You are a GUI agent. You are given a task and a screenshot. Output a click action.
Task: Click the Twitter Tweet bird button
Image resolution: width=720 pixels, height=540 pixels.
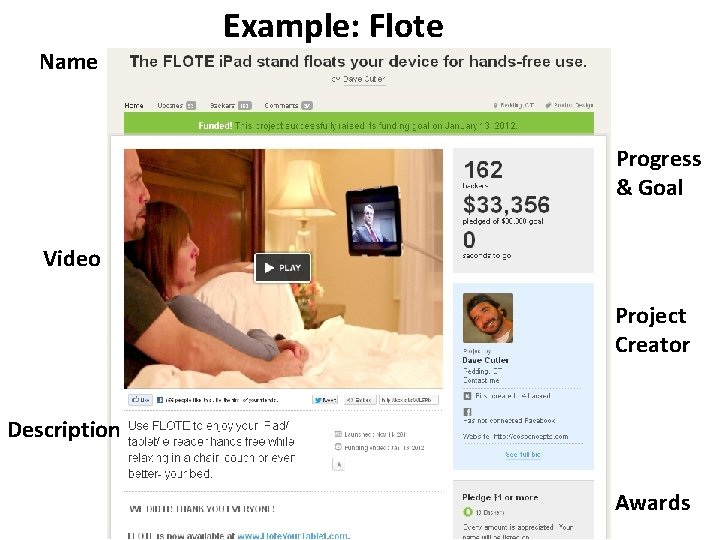click(325, 400)
